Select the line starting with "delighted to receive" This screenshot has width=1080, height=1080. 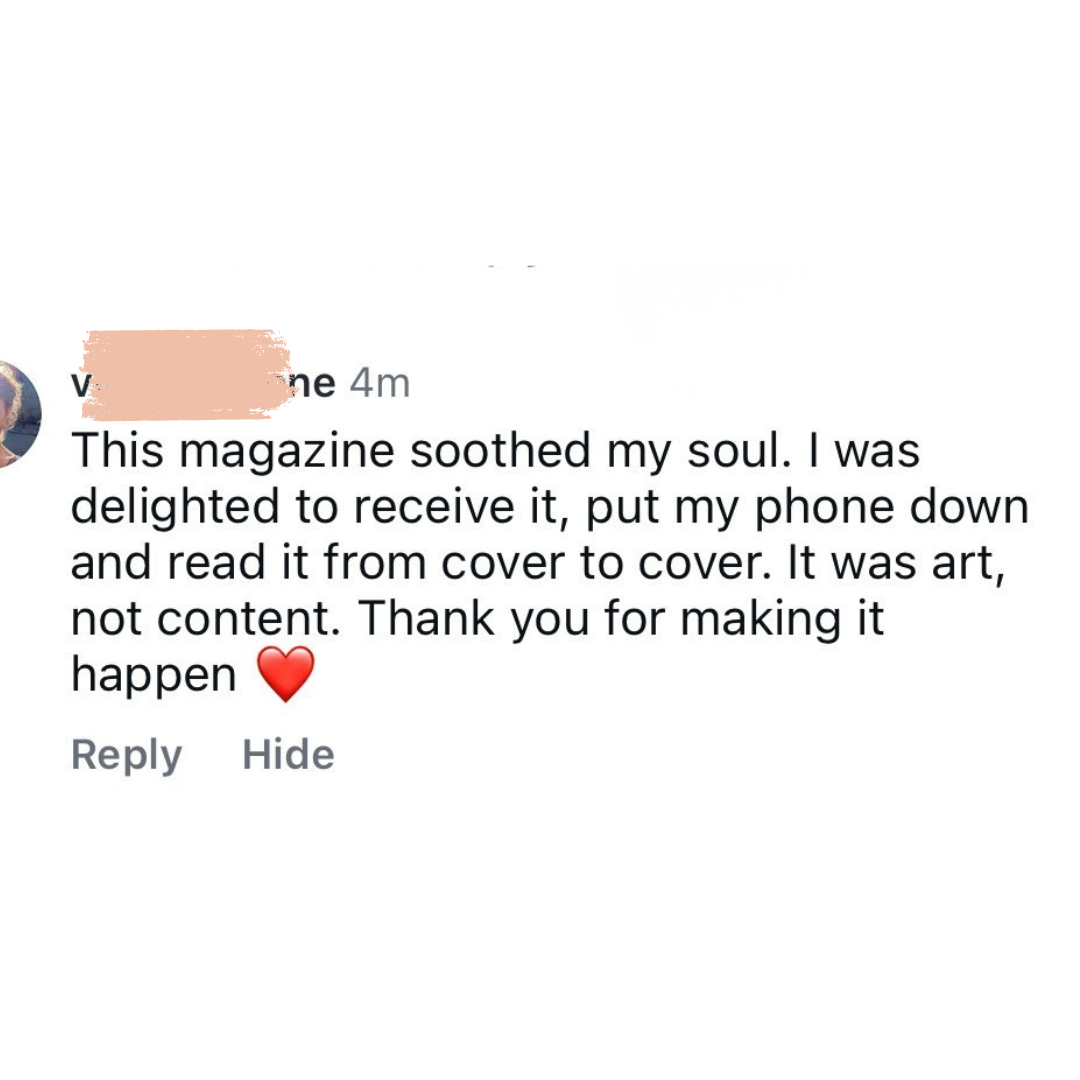(550, 509)
